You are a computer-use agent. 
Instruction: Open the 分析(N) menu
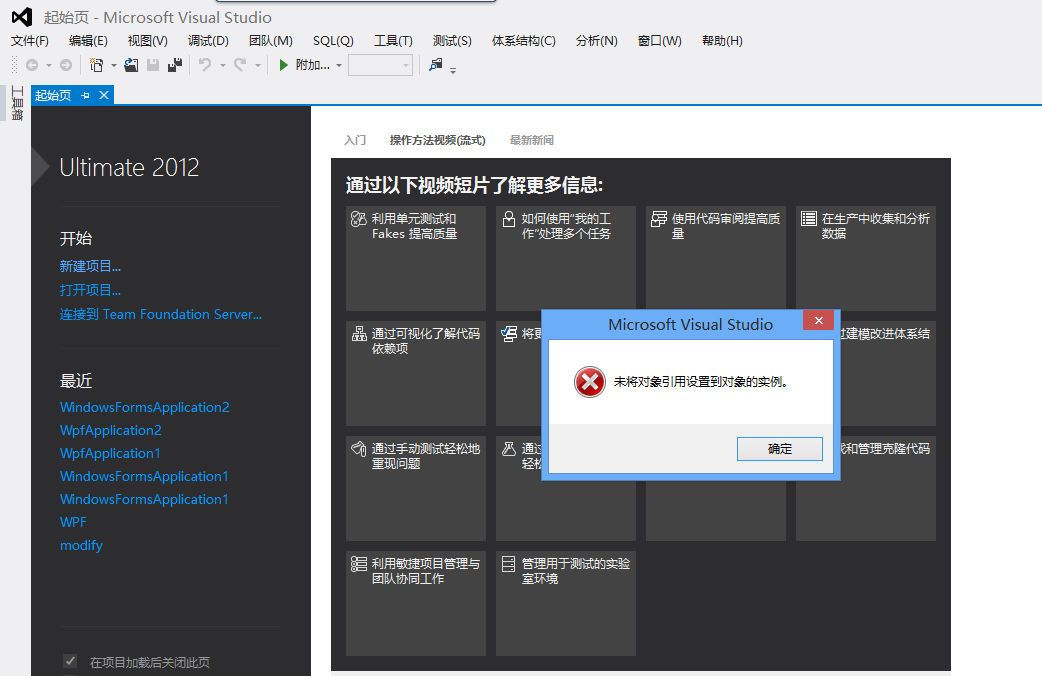point(596,41)
